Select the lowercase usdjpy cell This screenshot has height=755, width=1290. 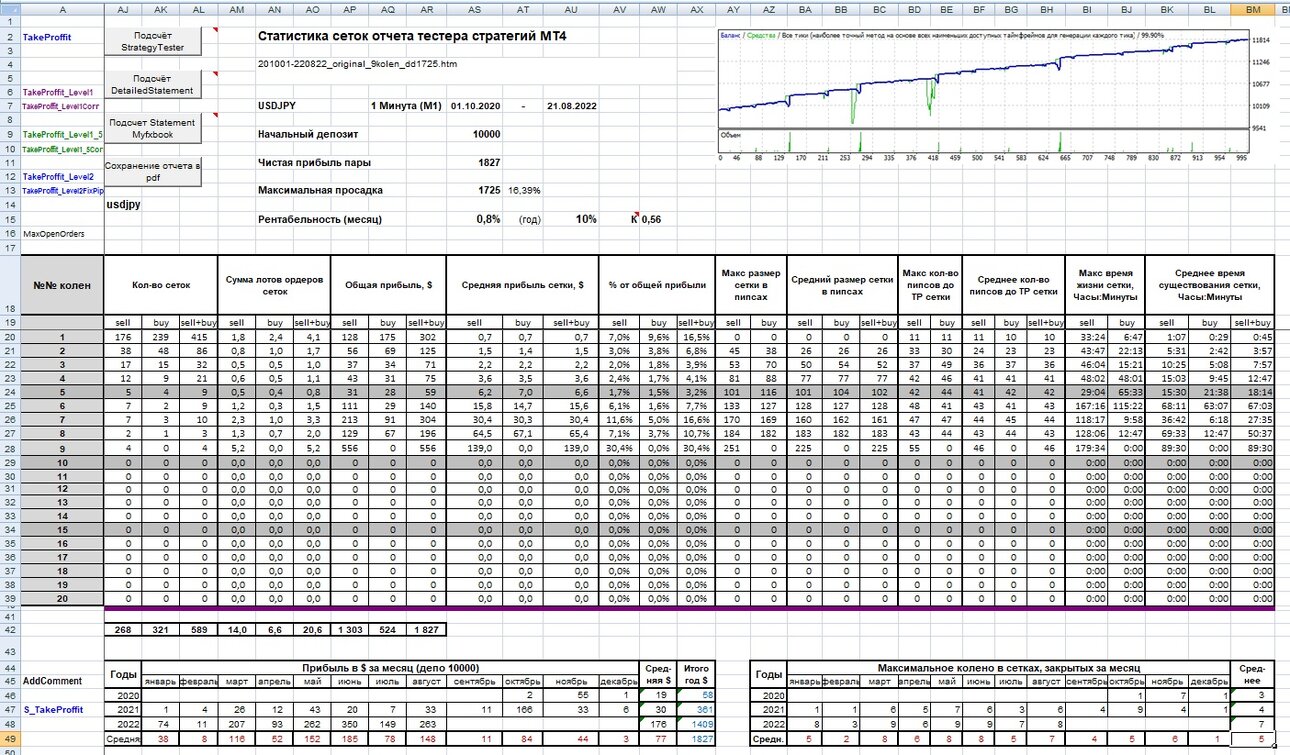pyautogui.click(x=123, y=204)
